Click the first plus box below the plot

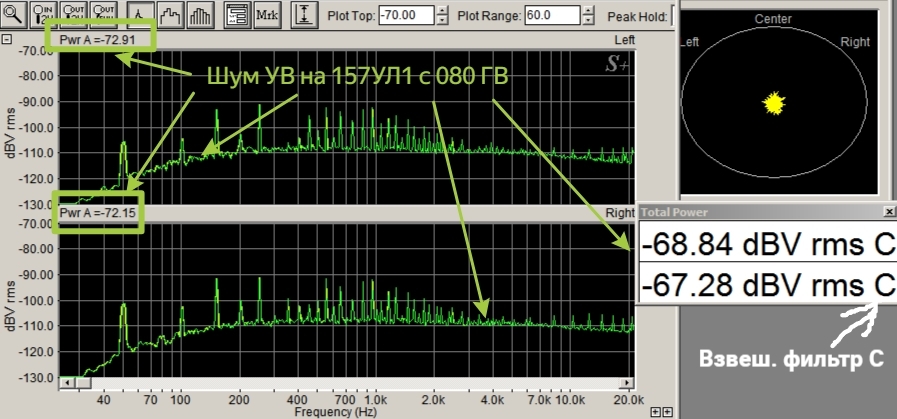click(x=657, y=412)
